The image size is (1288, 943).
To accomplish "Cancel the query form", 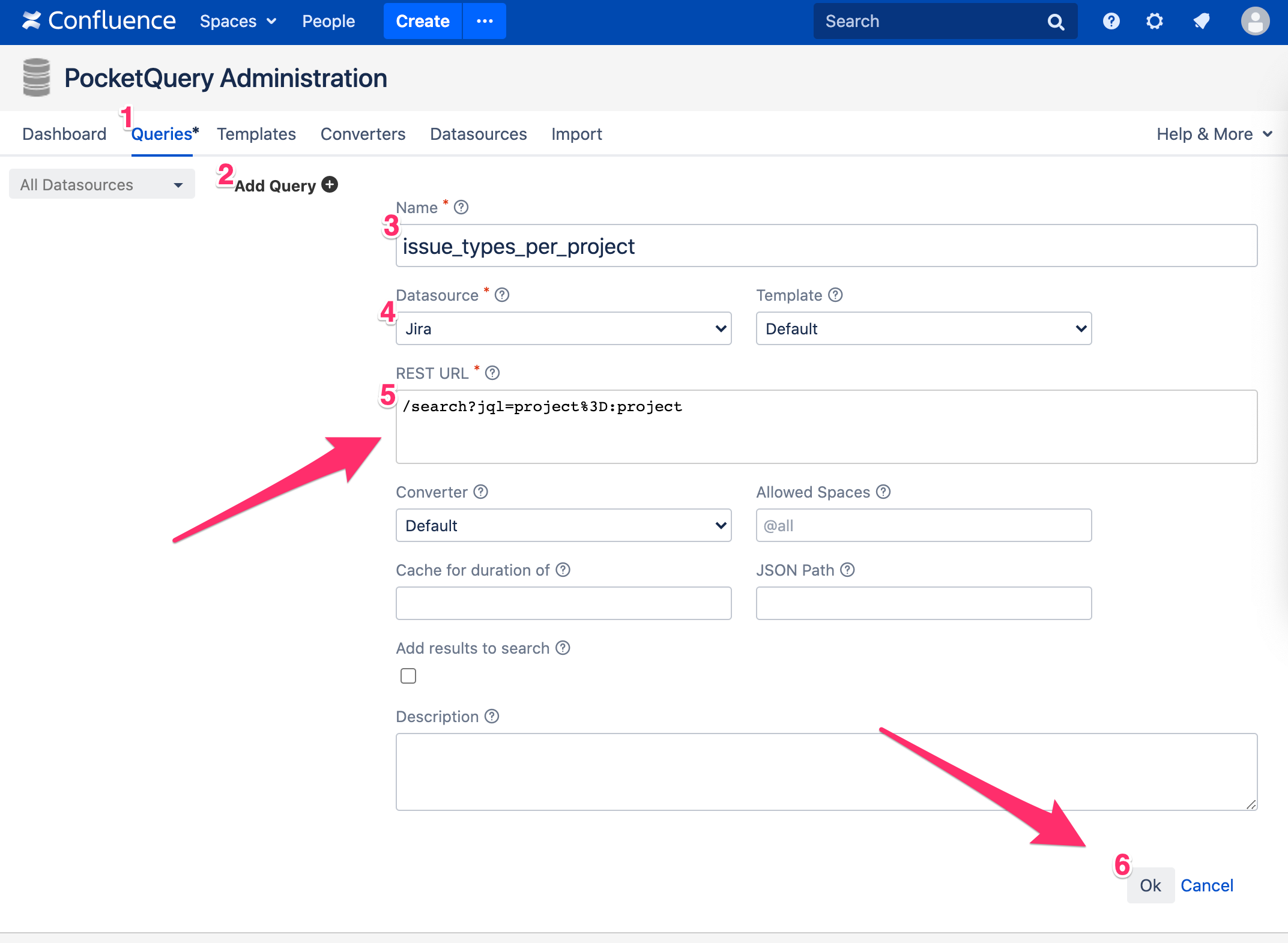I will coord(1207,885).
